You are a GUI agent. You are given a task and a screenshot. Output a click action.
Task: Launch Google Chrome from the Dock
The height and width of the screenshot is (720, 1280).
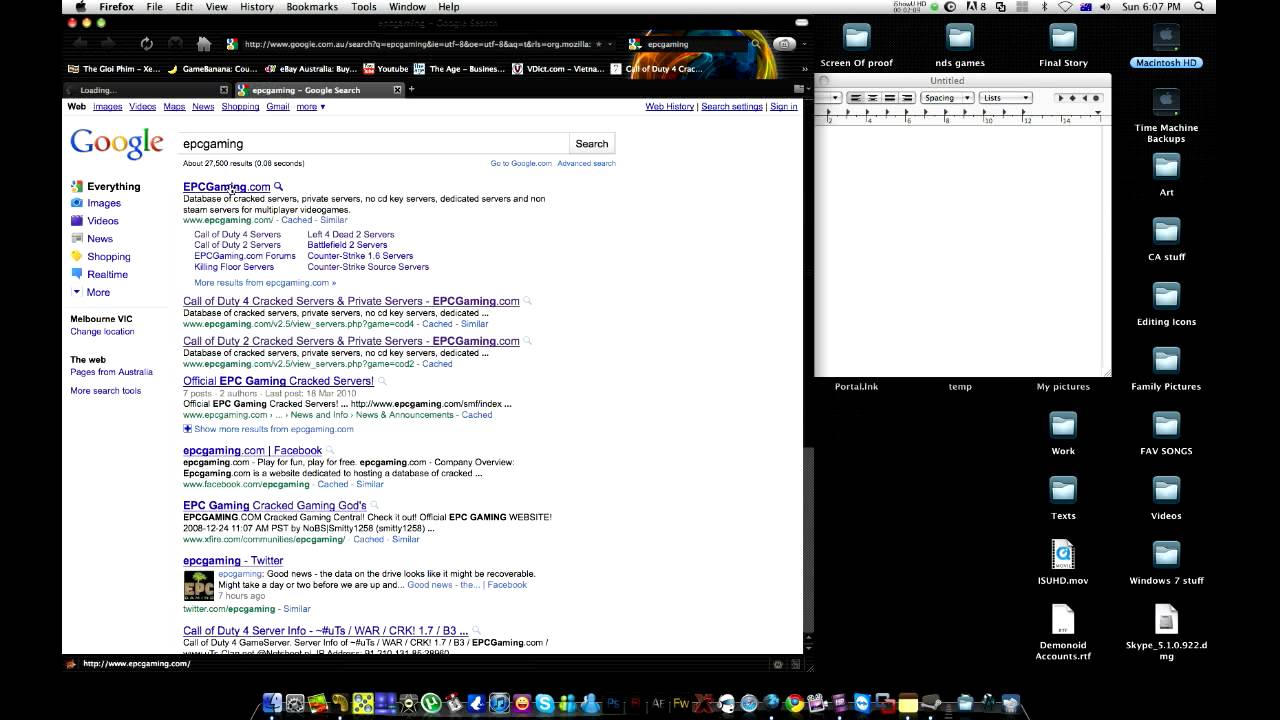(796, 703)
